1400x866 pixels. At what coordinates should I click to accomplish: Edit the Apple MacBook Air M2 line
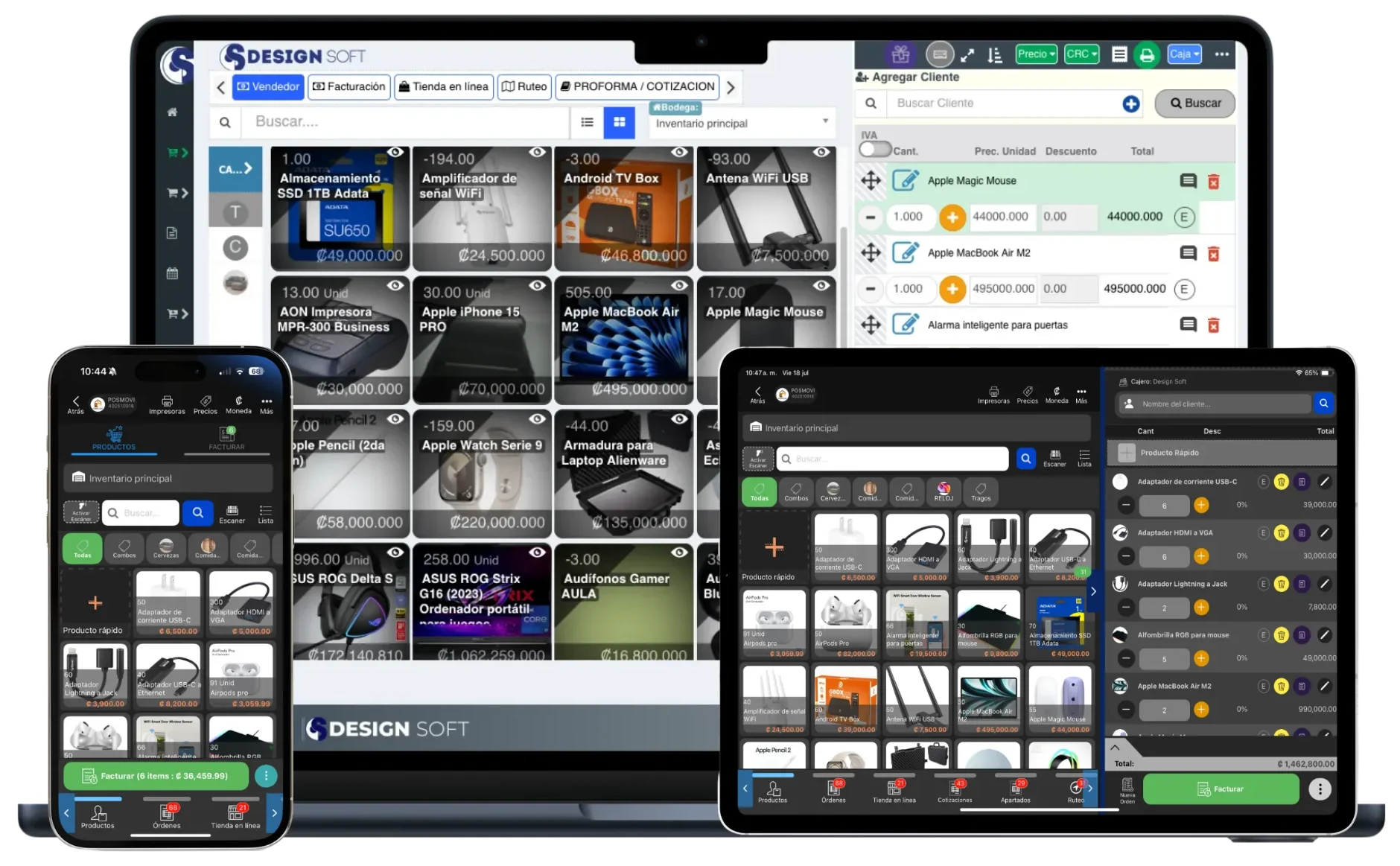905,253
